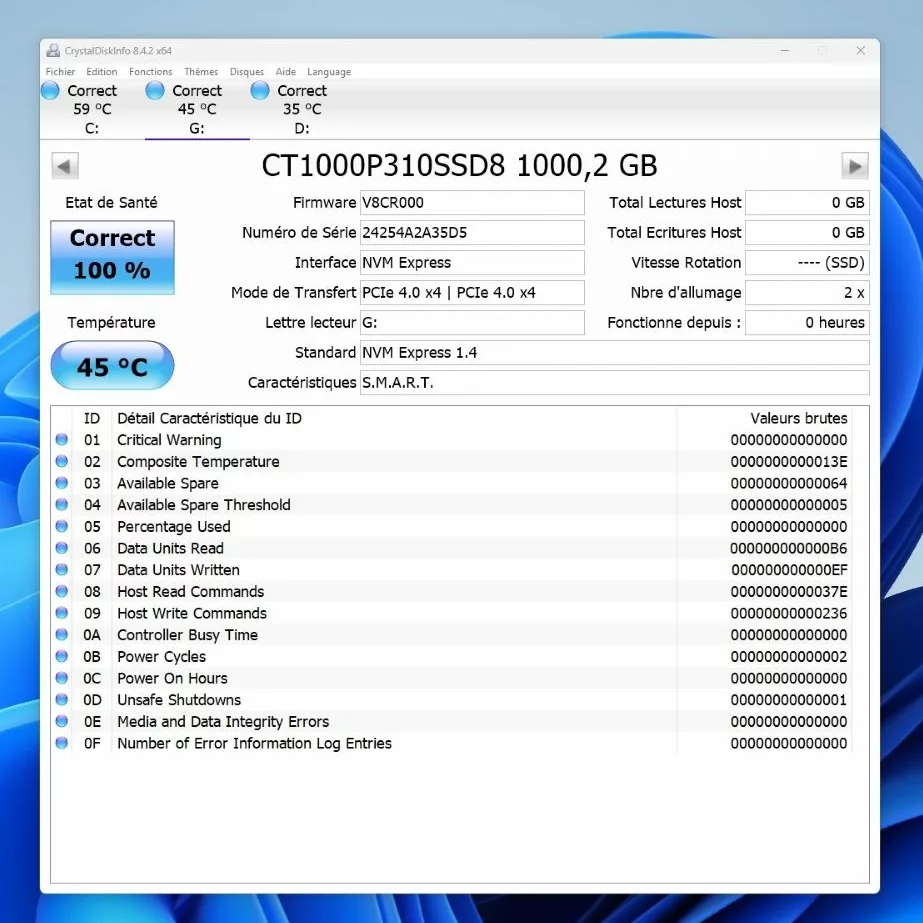Select the C: disk status tab

tap(92, 109)
